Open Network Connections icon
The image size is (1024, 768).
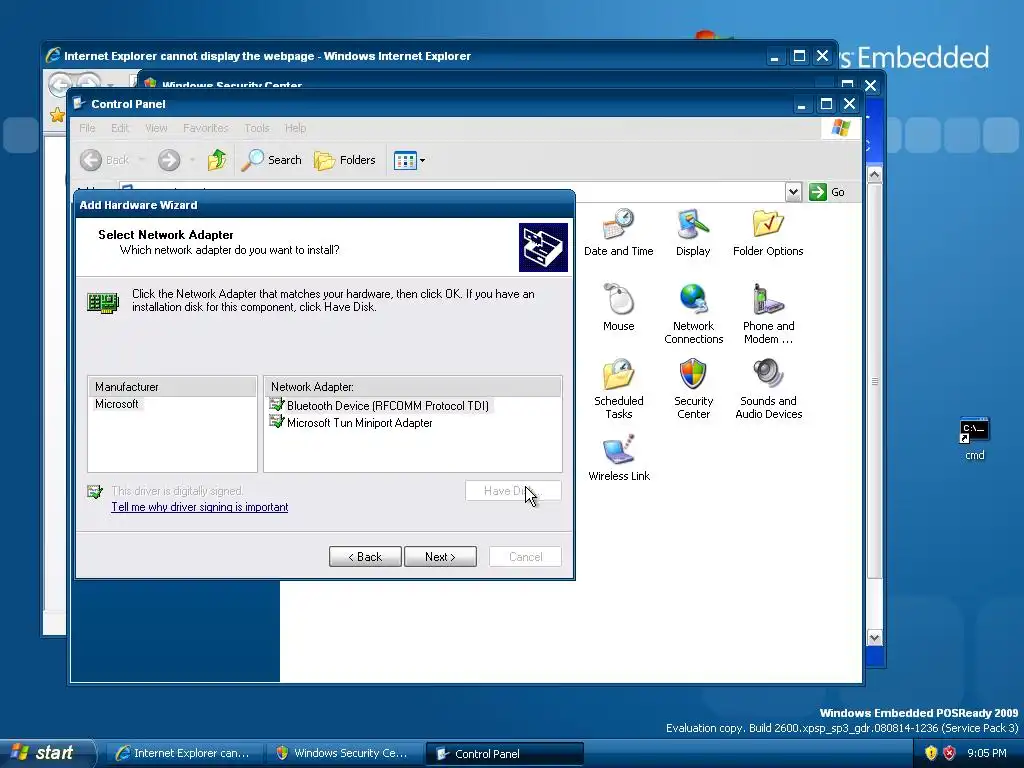coord(694,313)
